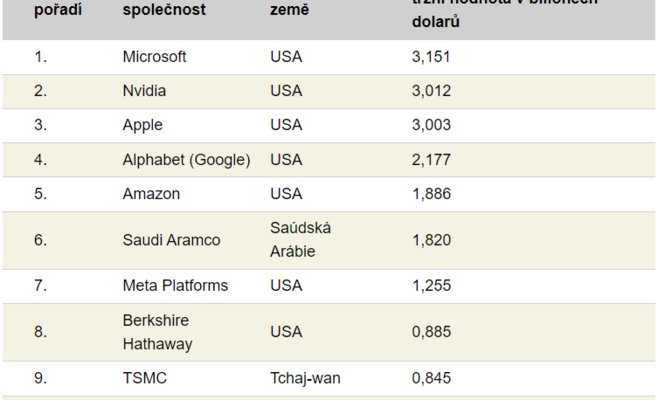Screen dimensions: 658x400
Task: Select the Microsoft company cell
Action: click(x=153, y=57)
